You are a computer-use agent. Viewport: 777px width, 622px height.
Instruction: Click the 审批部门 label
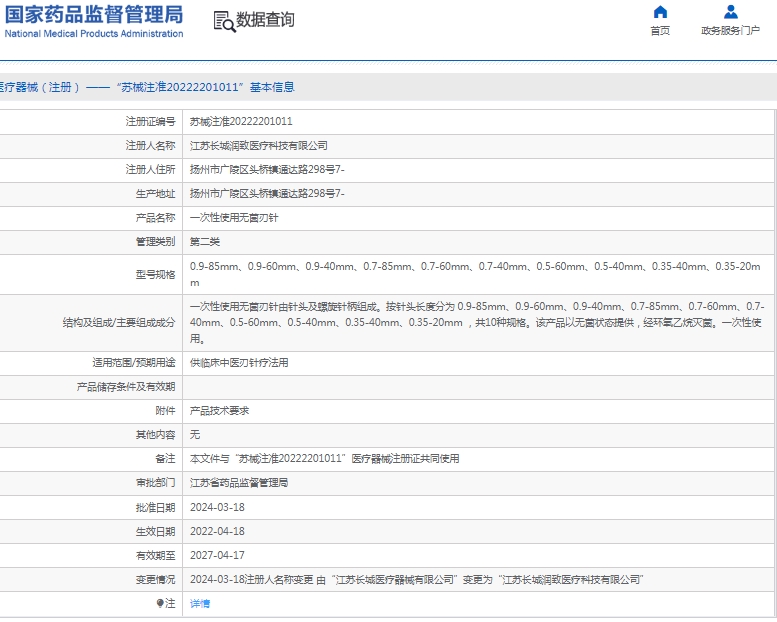pos(156,483)
